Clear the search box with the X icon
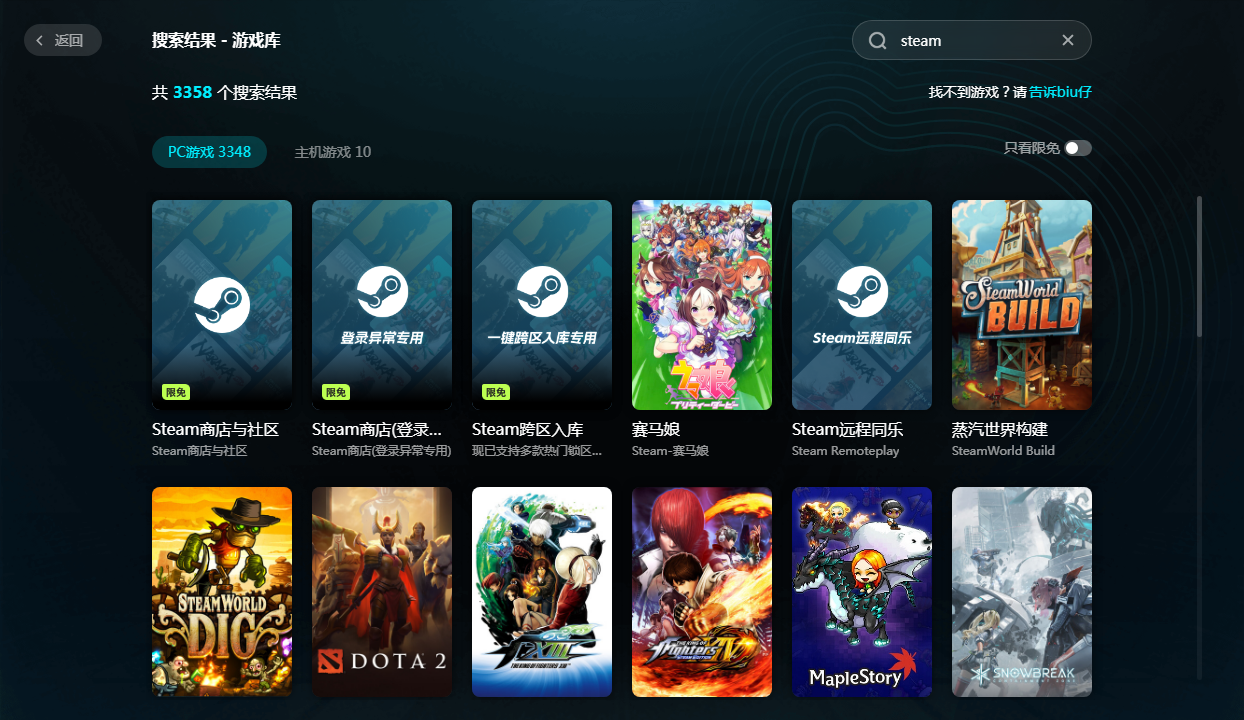Image resolution: width=1244 pixels, height=720 pixels. pyautogui.click(x=1068, y=40)
